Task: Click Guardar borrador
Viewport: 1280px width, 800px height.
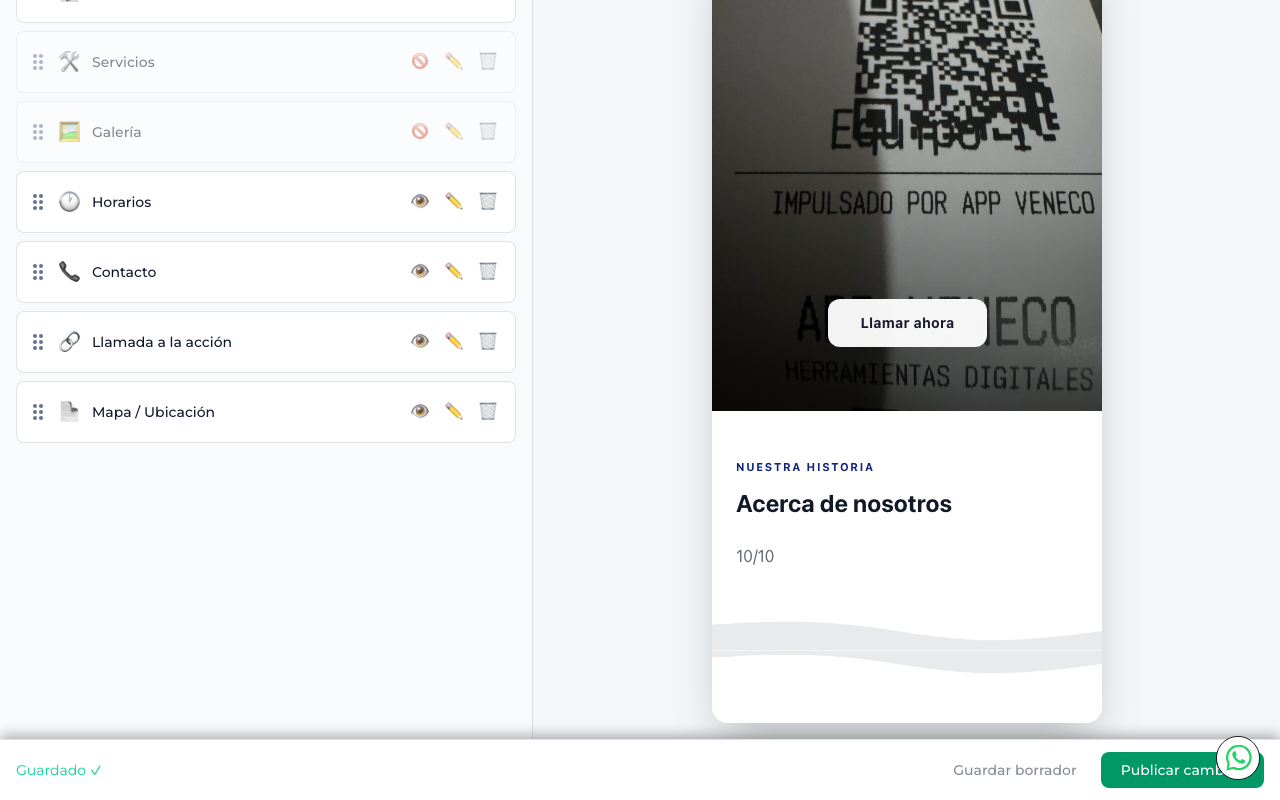Action: (x=1015, y=770)
